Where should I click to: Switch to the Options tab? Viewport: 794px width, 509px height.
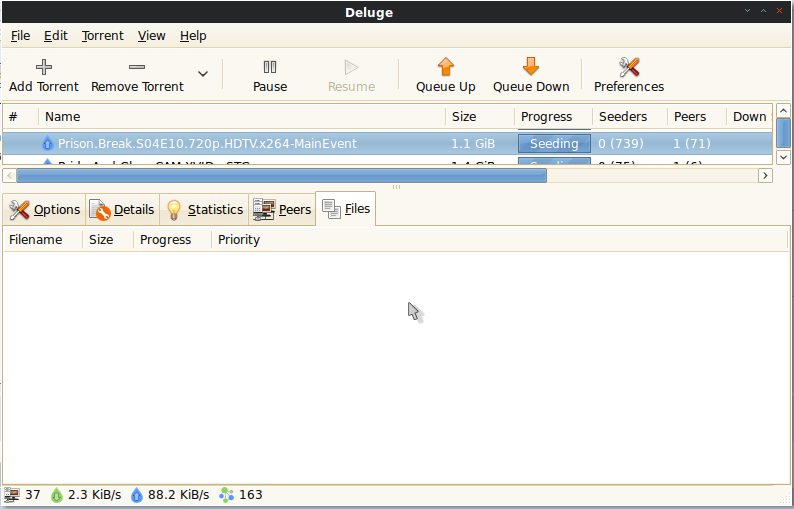click(45, 210)
